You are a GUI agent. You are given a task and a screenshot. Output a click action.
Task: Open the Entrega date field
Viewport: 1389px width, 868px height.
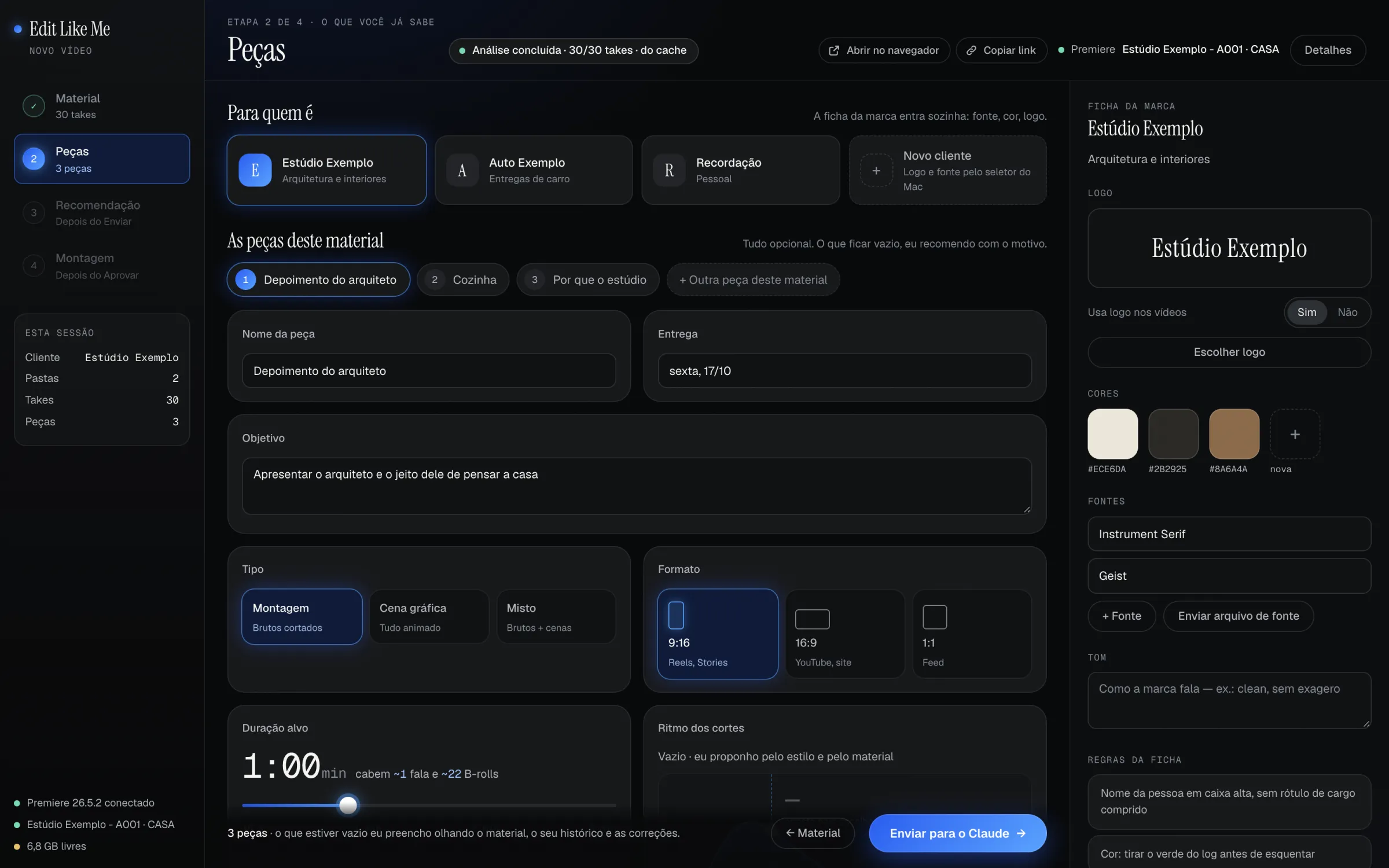coord(845,371)
